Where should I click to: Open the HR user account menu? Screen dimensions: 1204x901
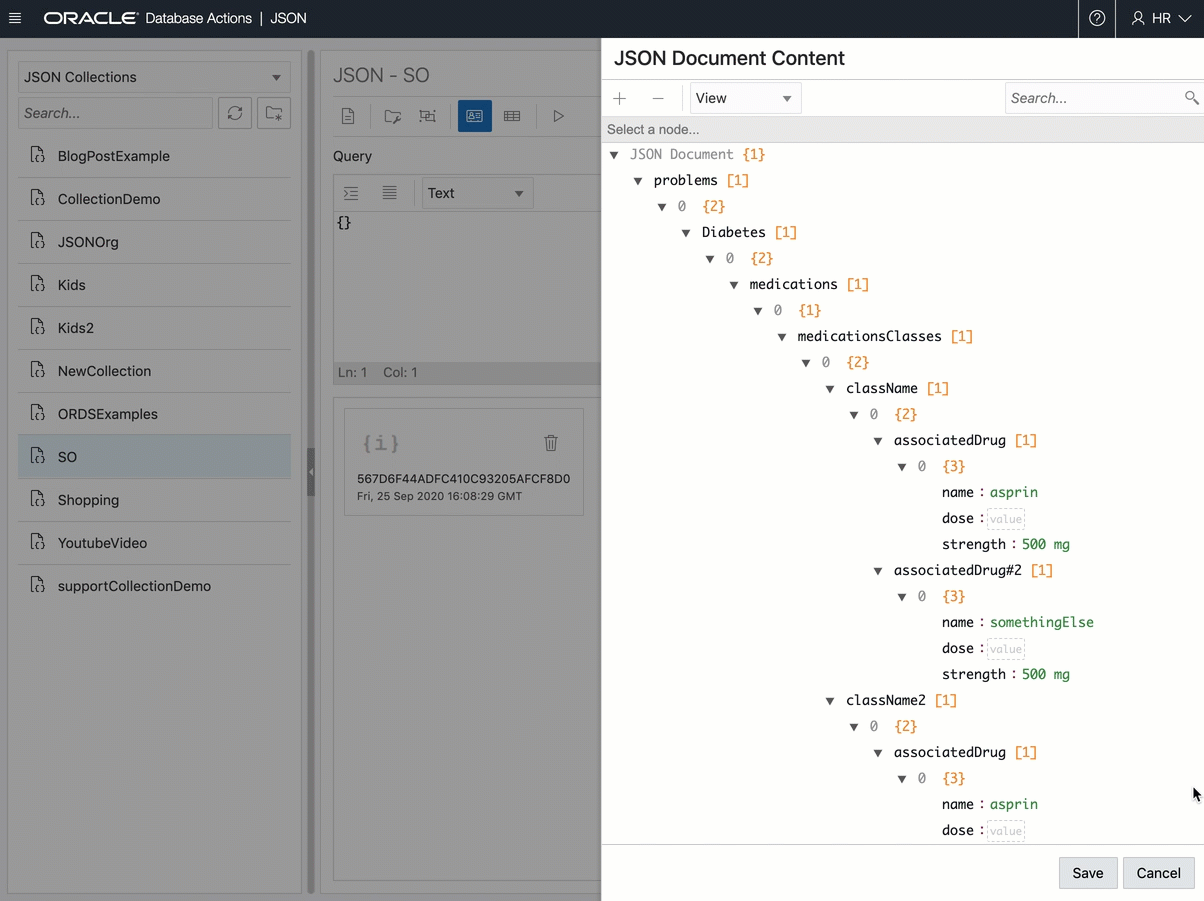1160,18
